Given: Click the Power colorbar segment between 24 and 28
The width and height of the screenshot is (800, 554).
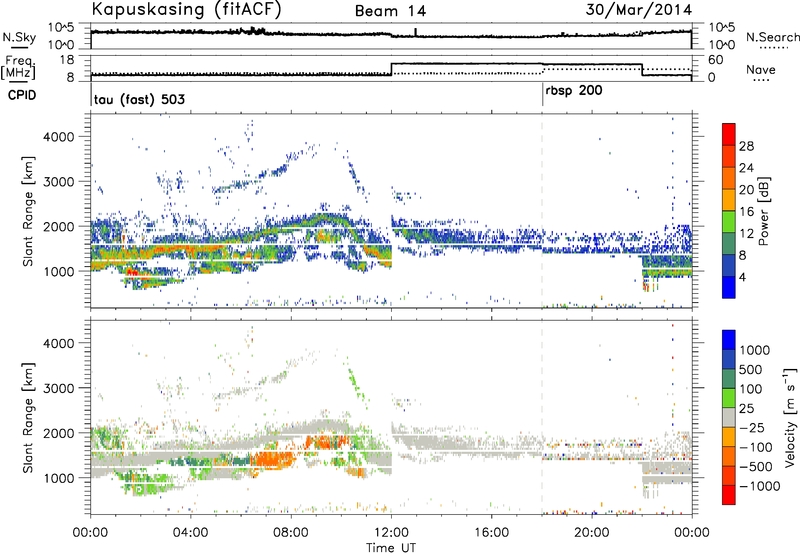Looking at the screenshot, I should pyautogui.click(x=729, y=156).
